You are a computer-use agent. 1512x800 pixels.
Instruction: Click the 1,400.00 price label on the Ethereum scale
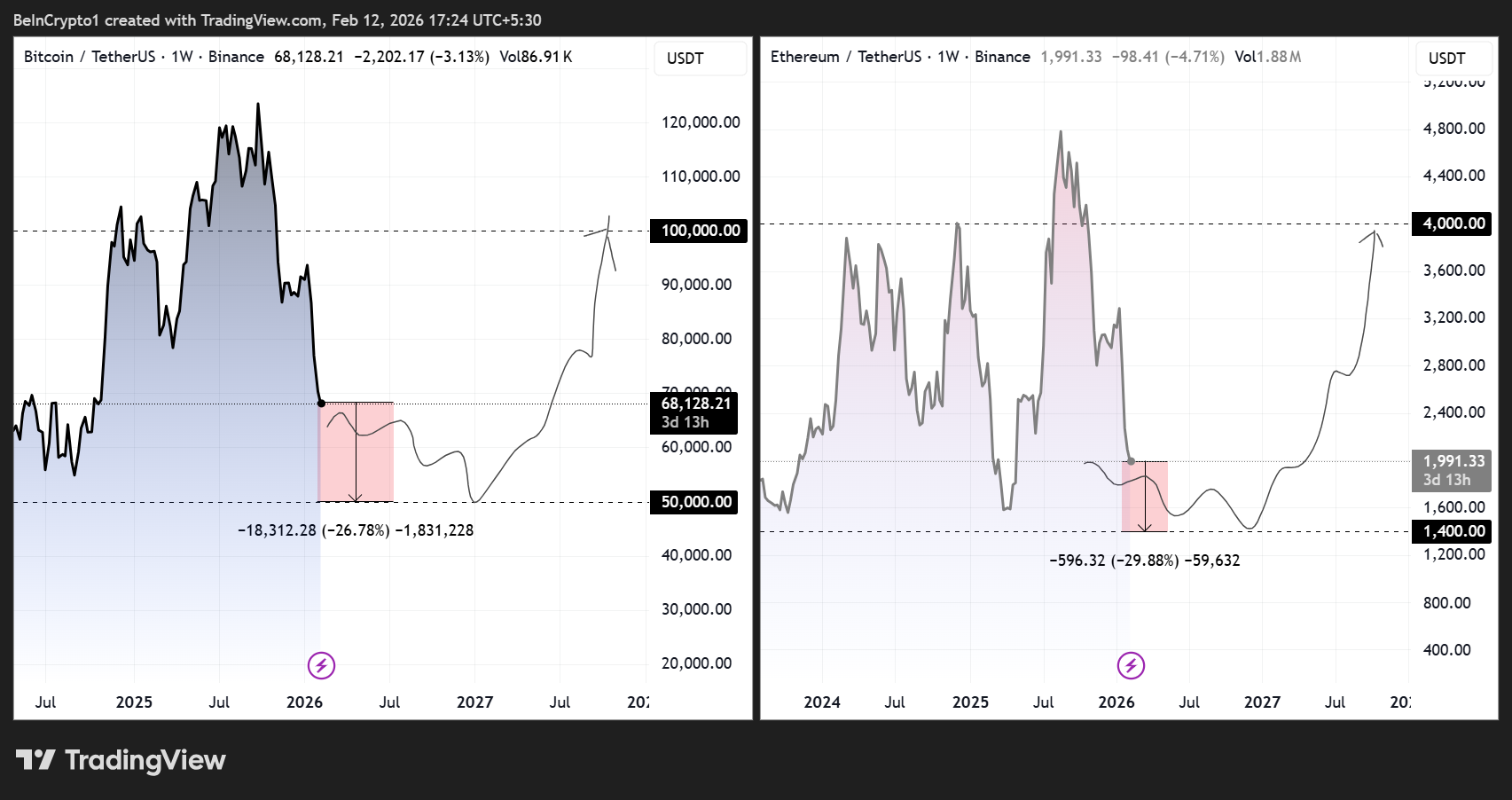tap(1451, 531)
